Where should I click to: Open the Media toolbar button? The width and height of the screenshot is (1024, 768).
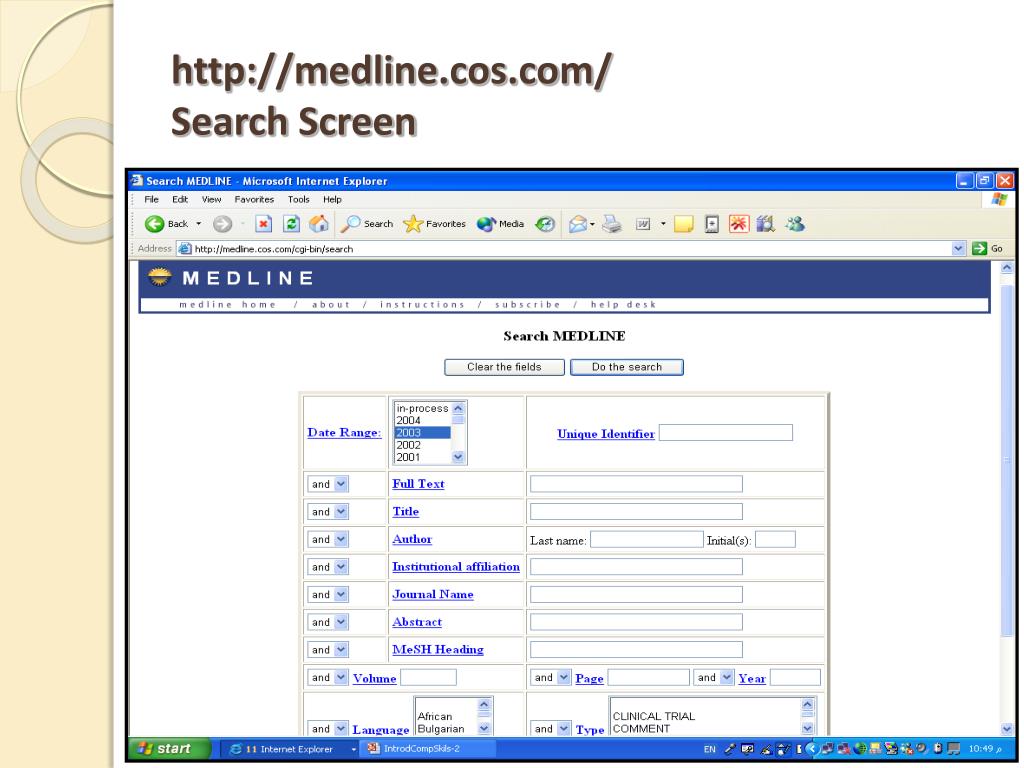pyautogui.click(x=500, y=224)
